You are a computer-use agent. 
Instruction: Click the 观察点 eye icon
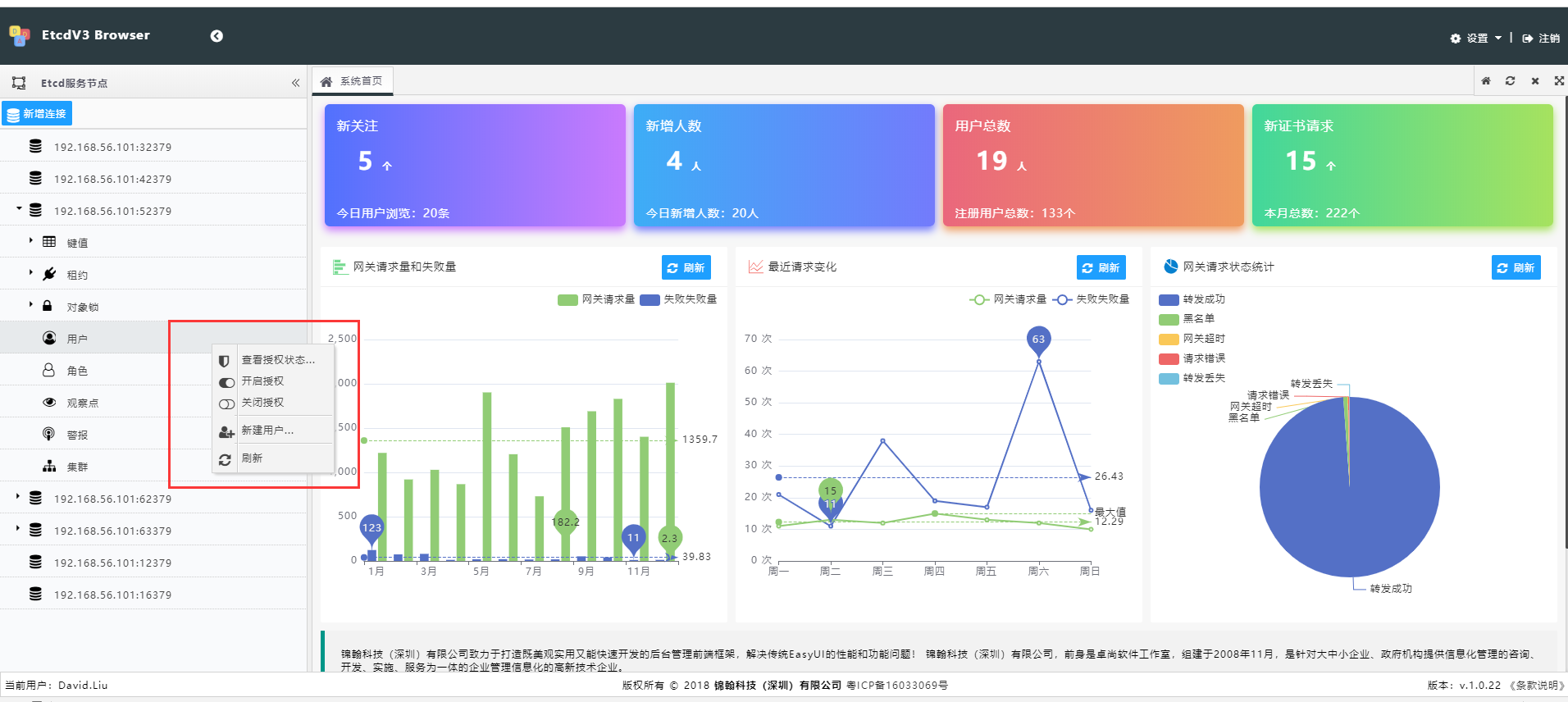click(49, 402)
